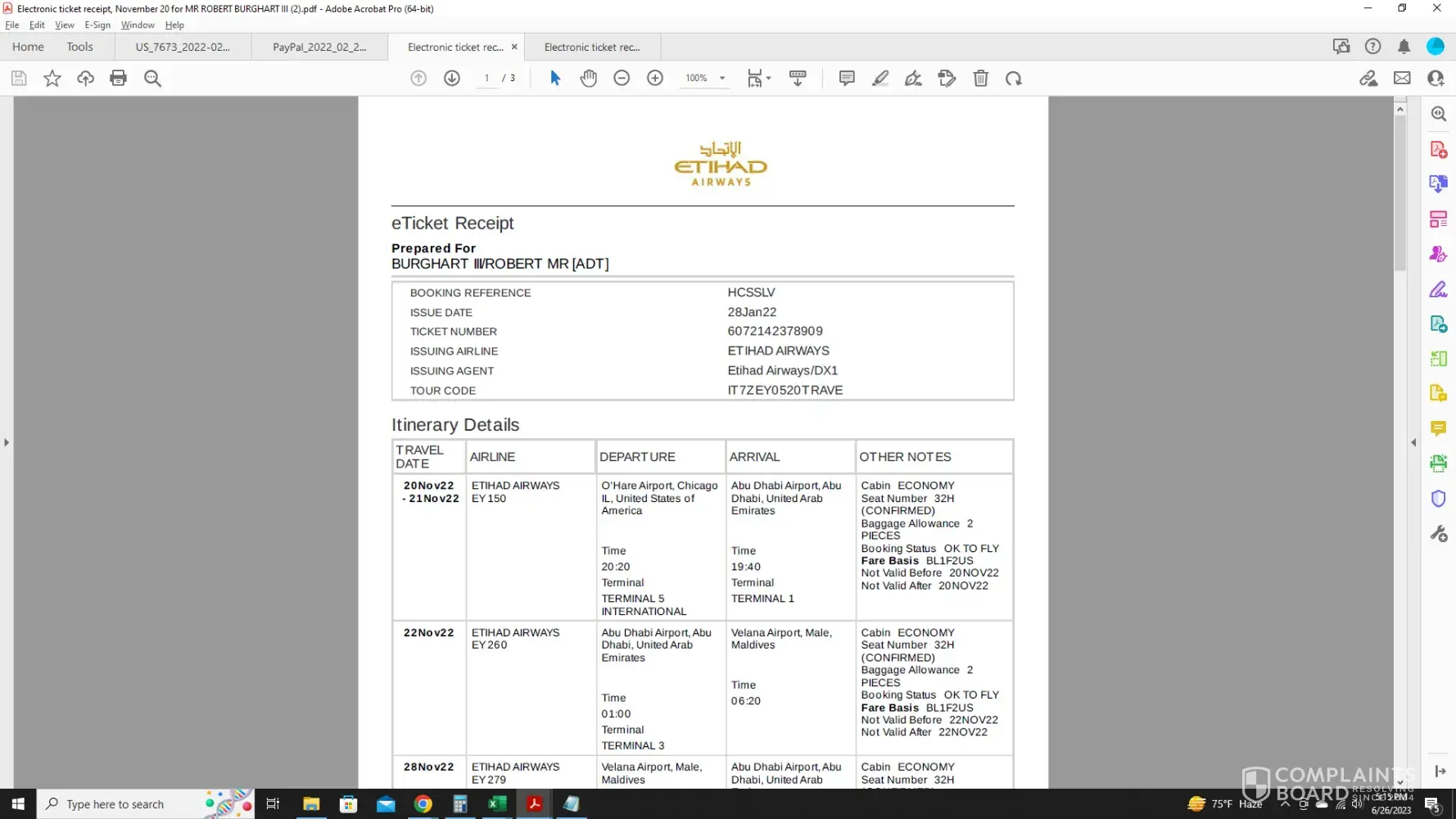1456x819 pixels.
Task: Go to next page arrow
Action: click(452, 79)
